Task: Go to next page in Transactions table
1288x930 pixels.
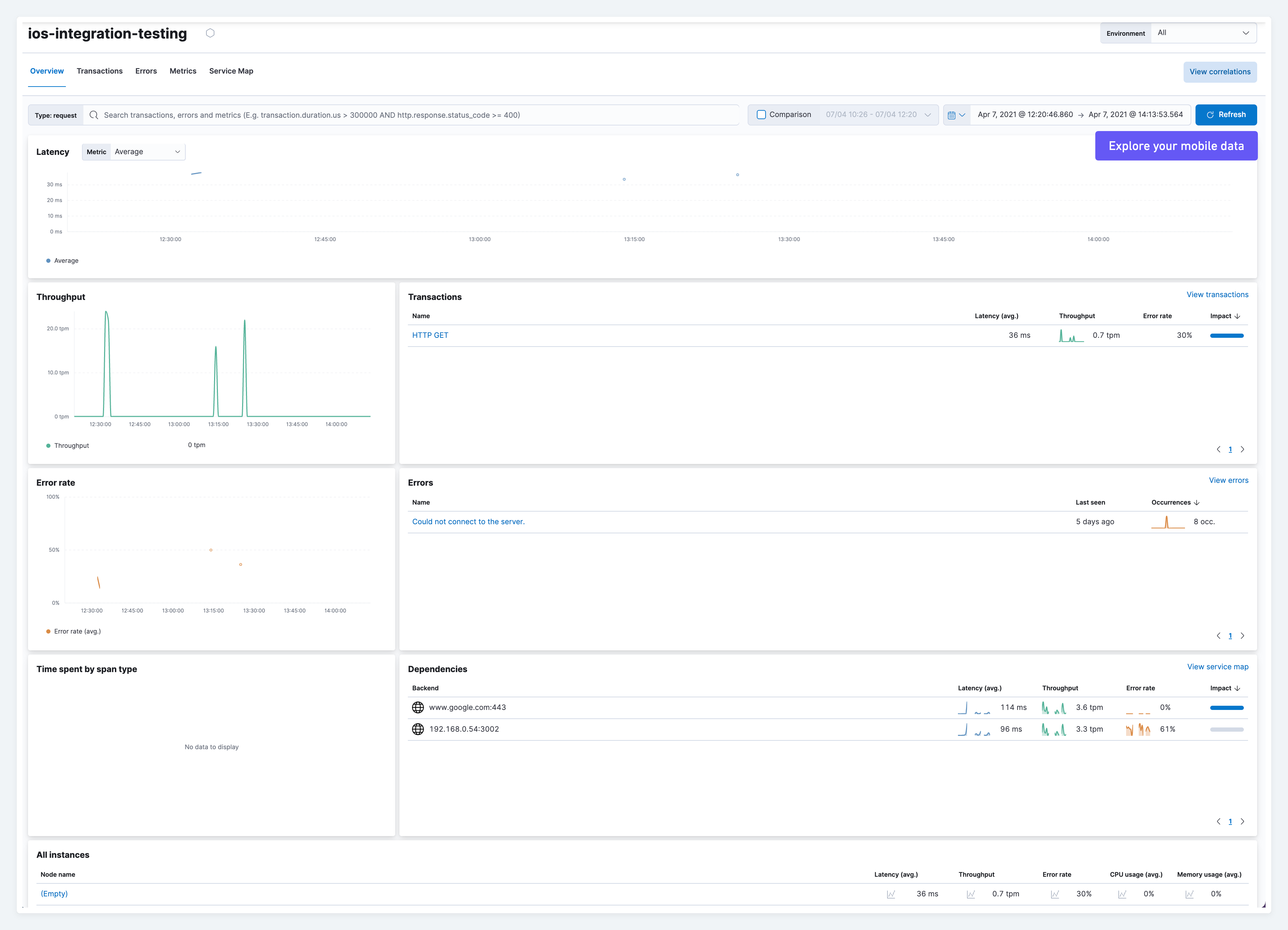Action: click(1242, 449)
